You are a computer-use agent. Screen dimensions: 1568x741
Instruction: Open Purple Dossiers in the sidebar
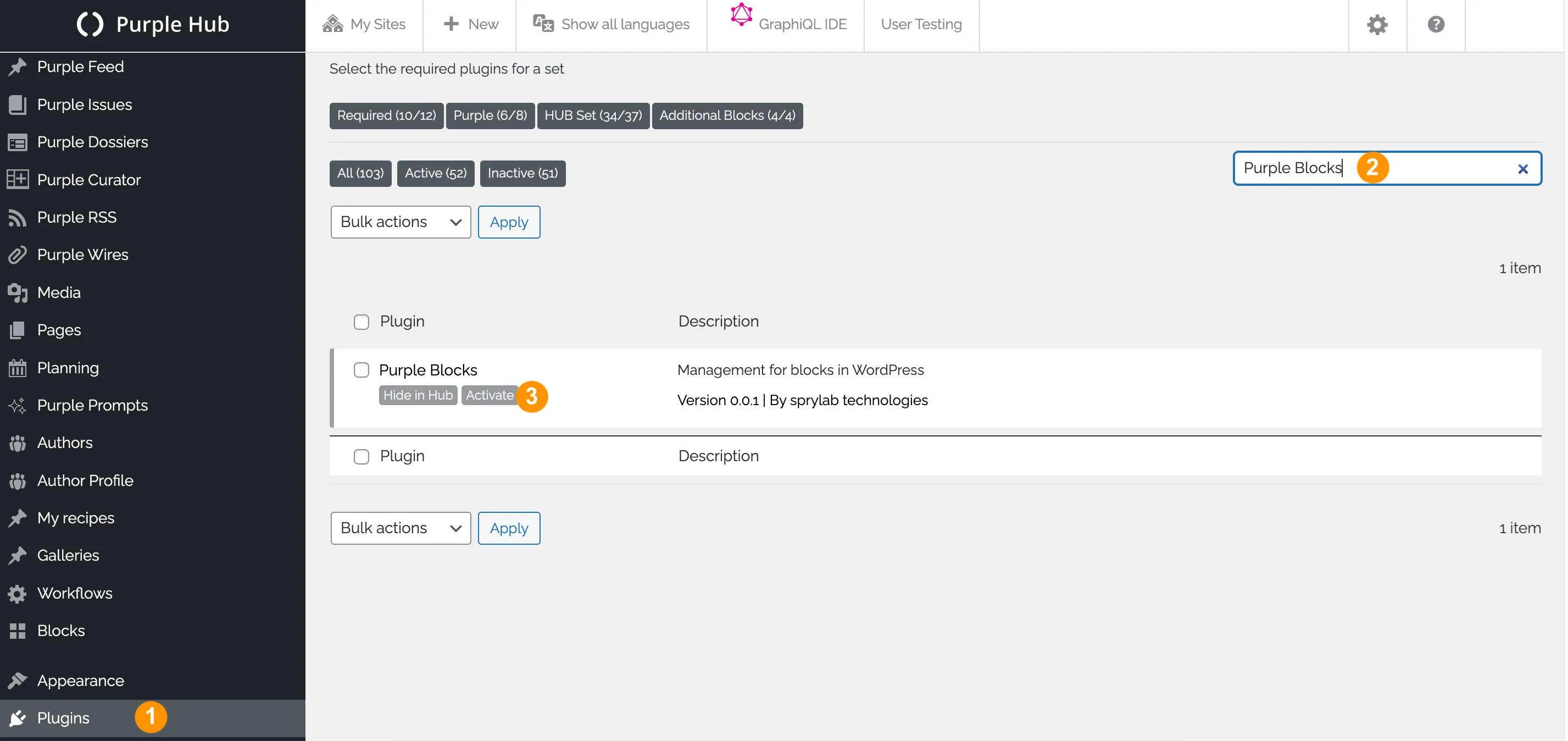click(92, 142)
